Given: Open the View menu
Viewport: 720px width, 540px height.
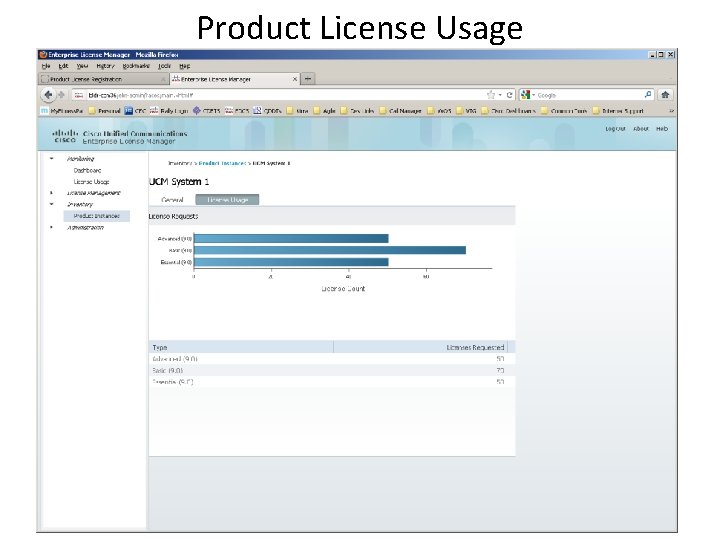Looking at the screenshot, I should (82, 66).
